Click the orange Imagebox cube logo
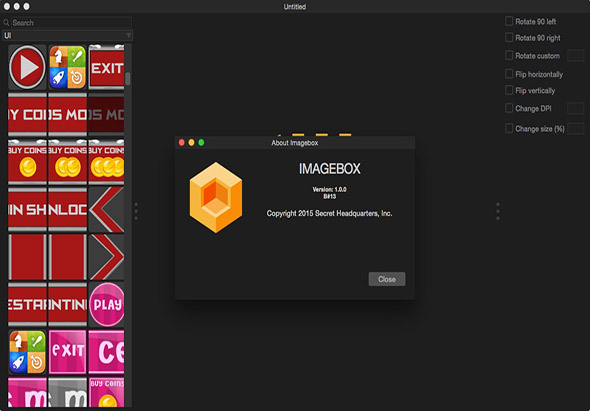 tap(216, 198)
